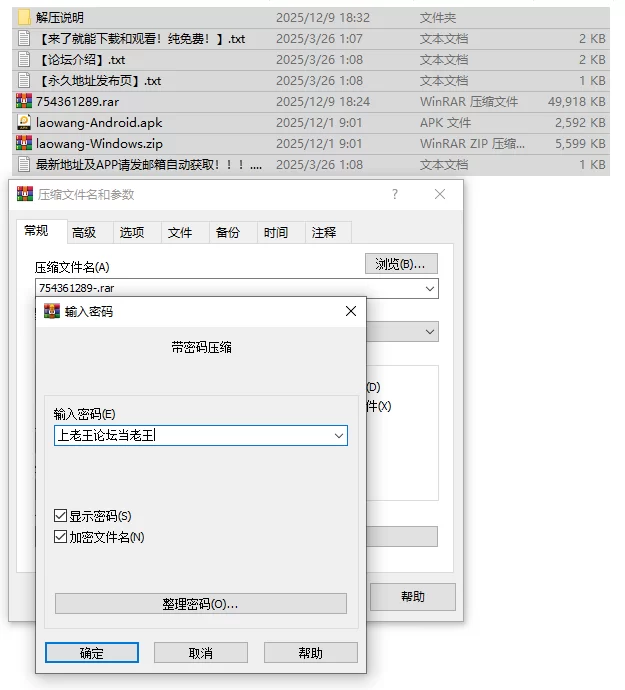This screenshot has width=625, height=690.
Task: Click 帮助 in the 输入密码 dialog
Action: 310,653
